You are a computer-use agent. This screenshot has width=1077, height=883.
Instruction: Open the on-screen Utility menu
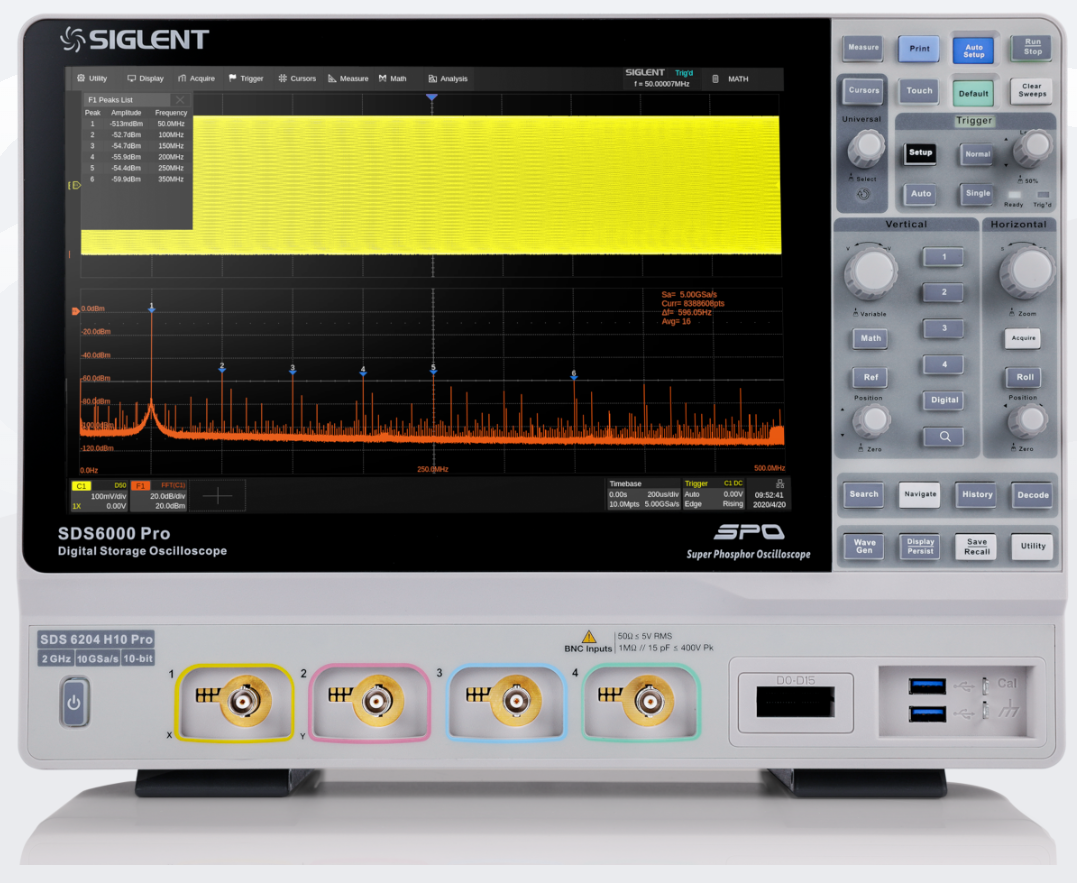pyautogui.click(x=92, y=78)
